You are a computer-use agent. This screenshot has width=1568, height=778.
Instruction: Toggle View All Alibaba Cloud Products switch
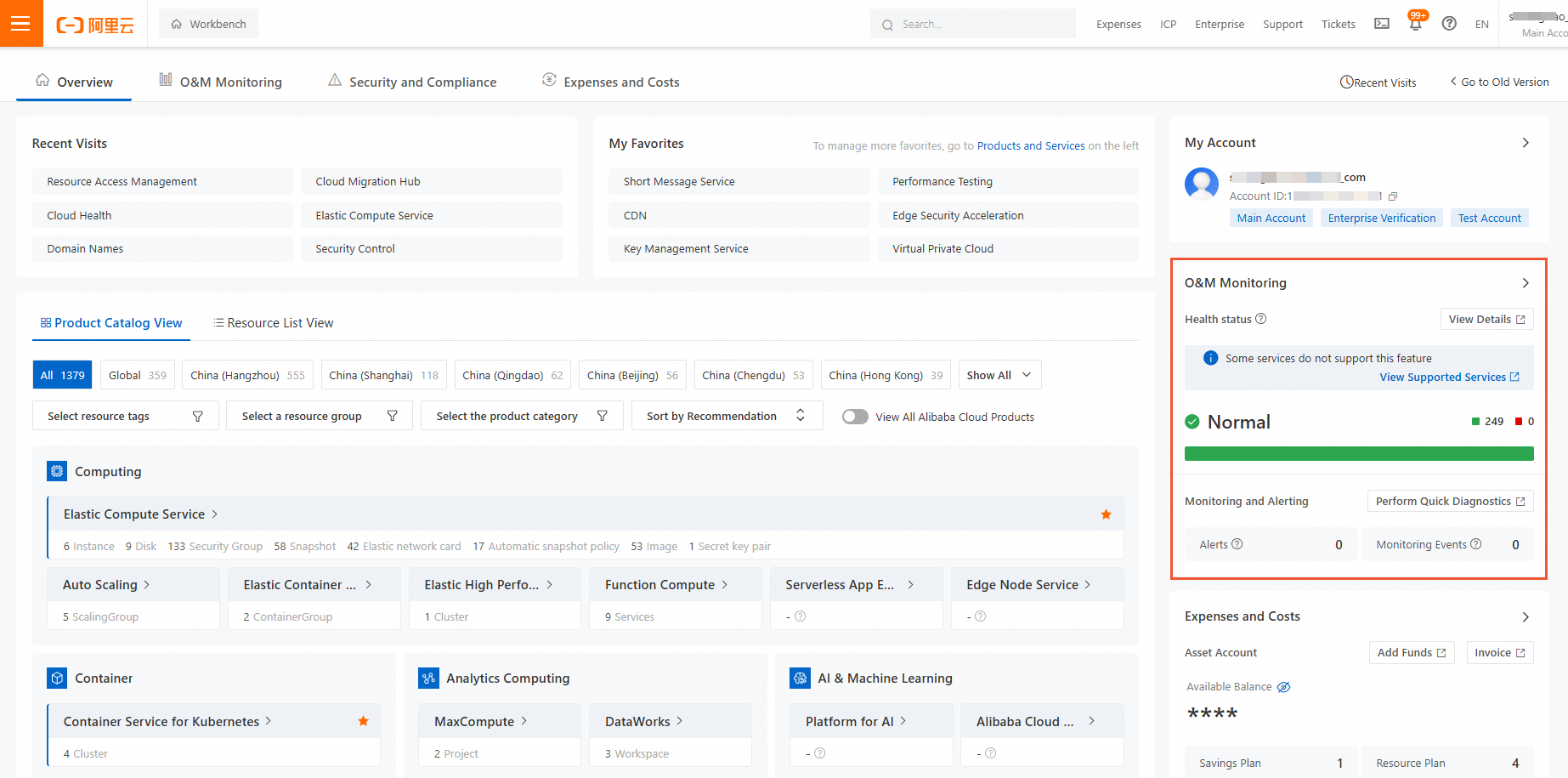[x=855, y=417]
